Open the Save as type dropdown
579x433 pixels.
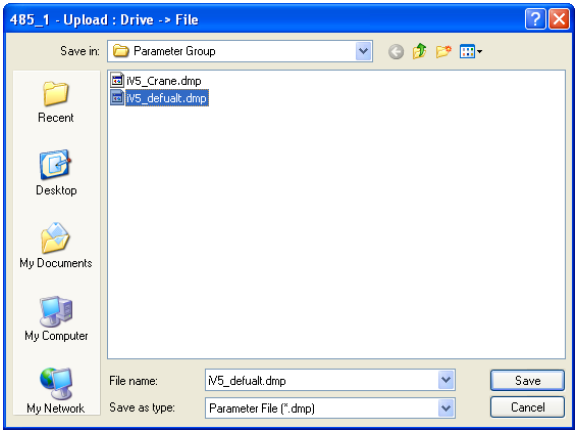click(x=446, y=408)
